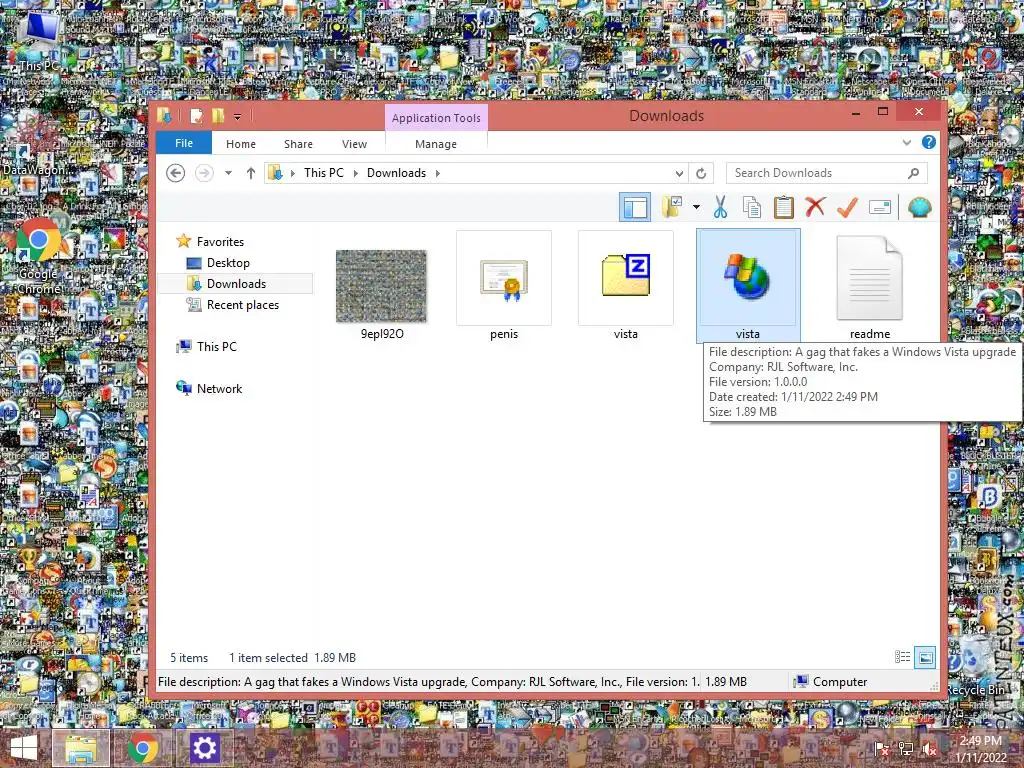The width and height of the screenshot is (1024, 768).
Task: Switch to the View ribbon tab
Action: [x=355, y=144]
